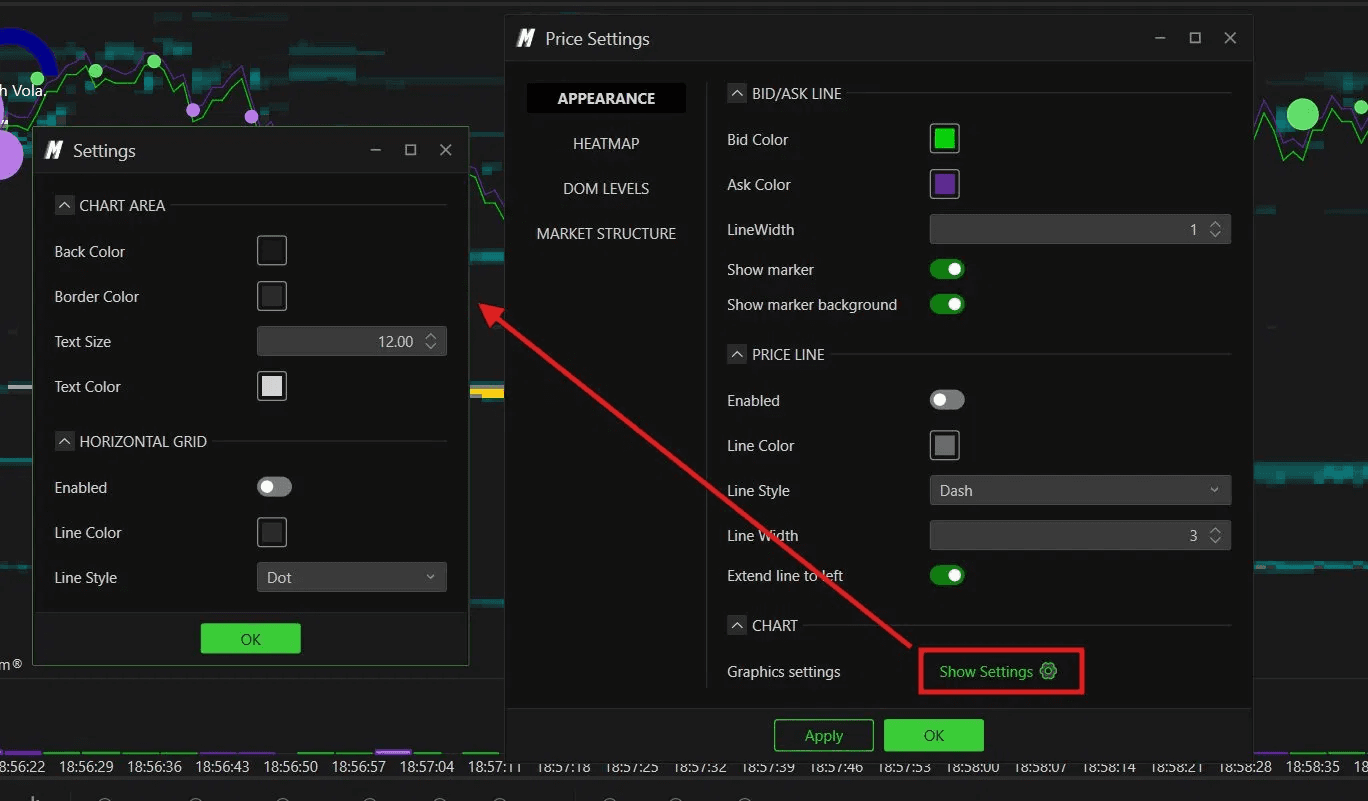Open the Price Line Style dropdown showing Dash
Screen dimensions: 1368x801
[1080, 490]
